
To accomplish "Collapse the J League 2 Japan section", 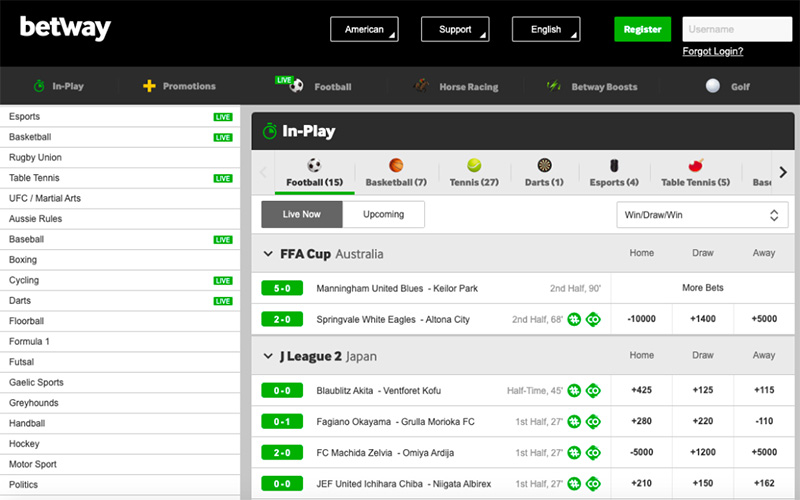I will pyautogui.click(x=268, y=356).
